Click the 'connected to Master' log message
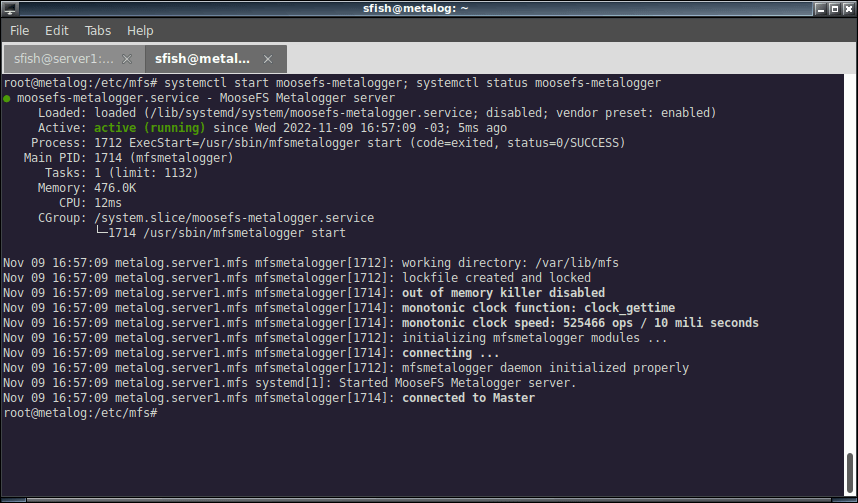 [468, 398]
